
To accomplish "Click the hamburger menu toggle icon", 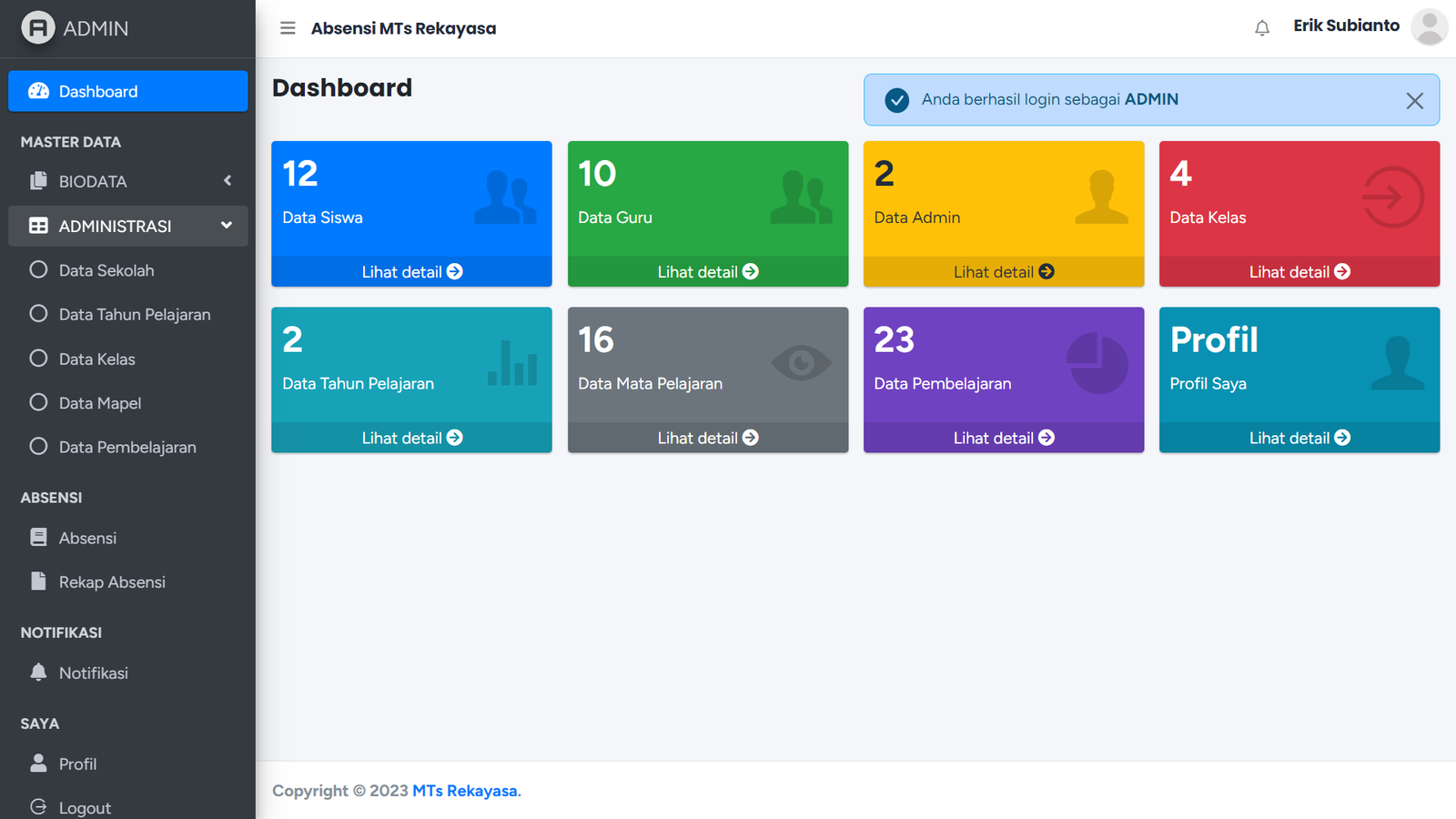I will (x=288, y=28).
